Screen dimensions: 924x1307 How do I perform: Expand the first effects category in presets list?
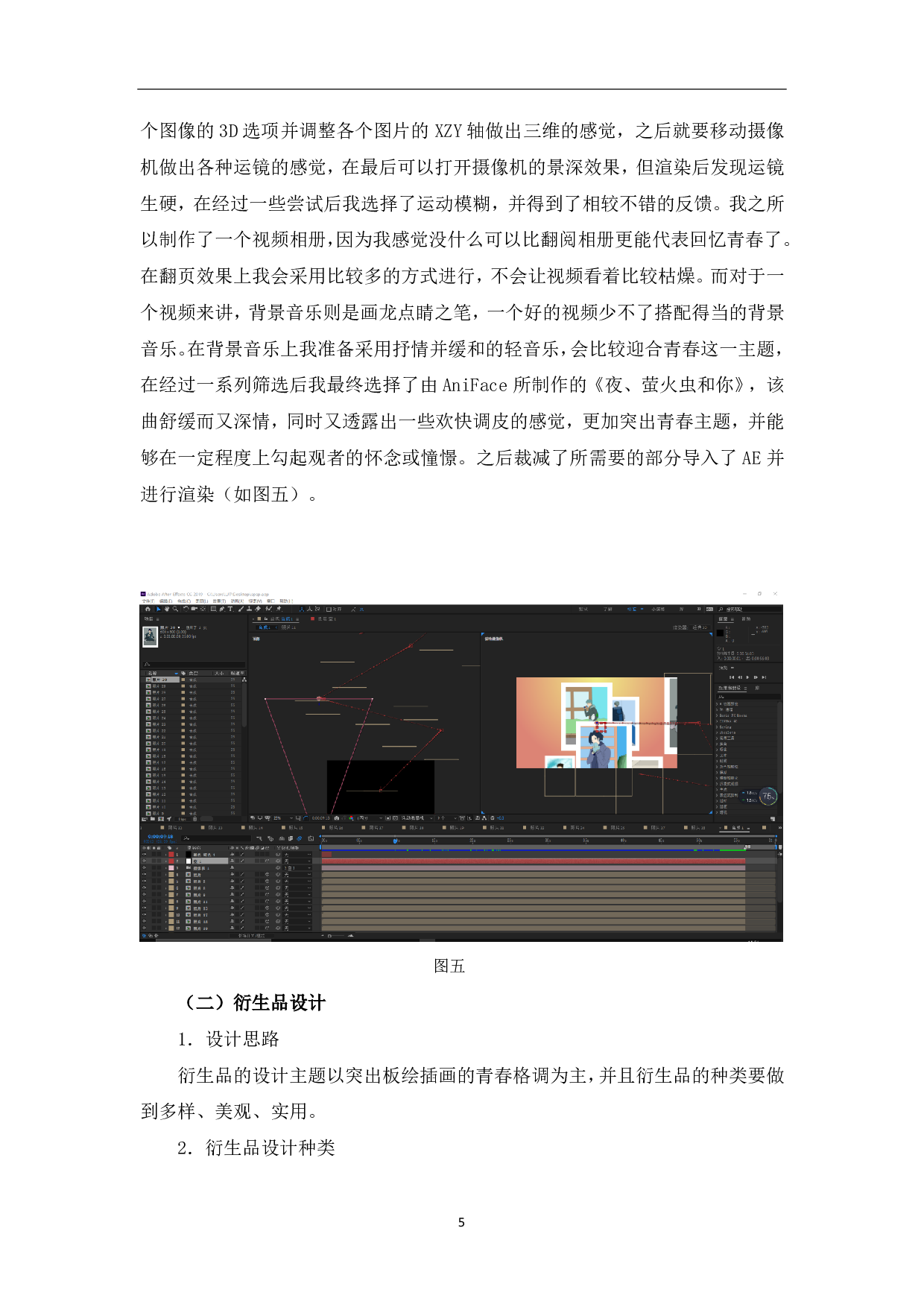718,704
